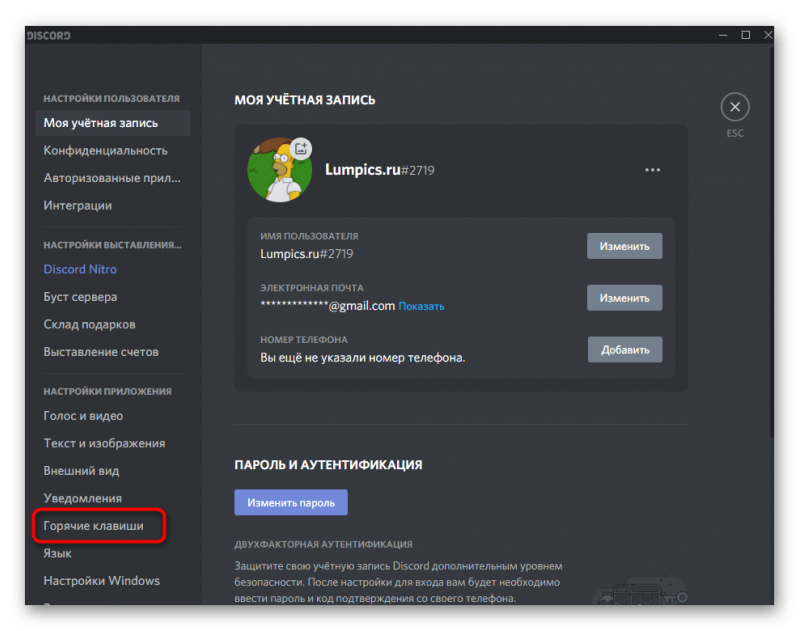Click the Homer profile avatar picture
This screenshot has width=800, height=631.
point(280,170)
